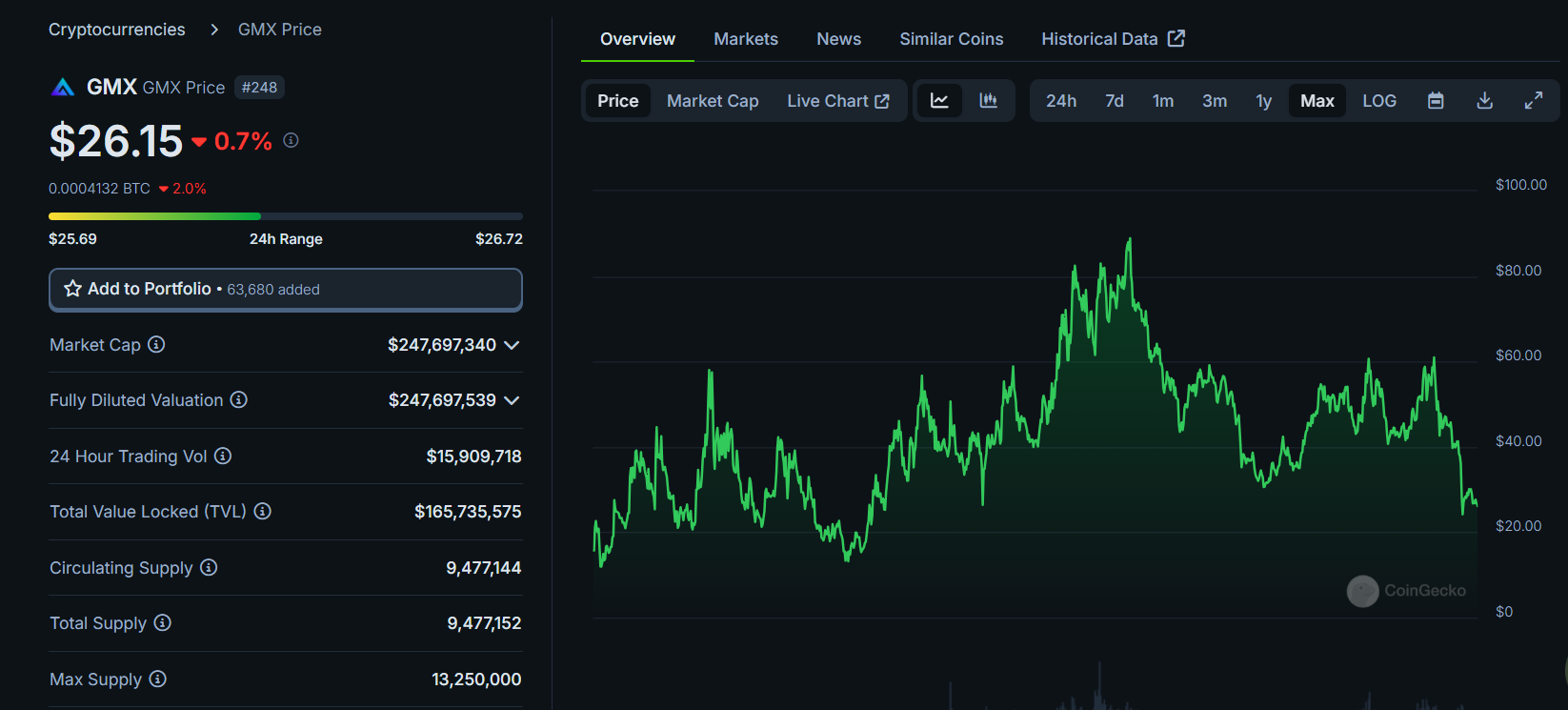
Task: Show Total Value Locked info icon
Action: 263,511
